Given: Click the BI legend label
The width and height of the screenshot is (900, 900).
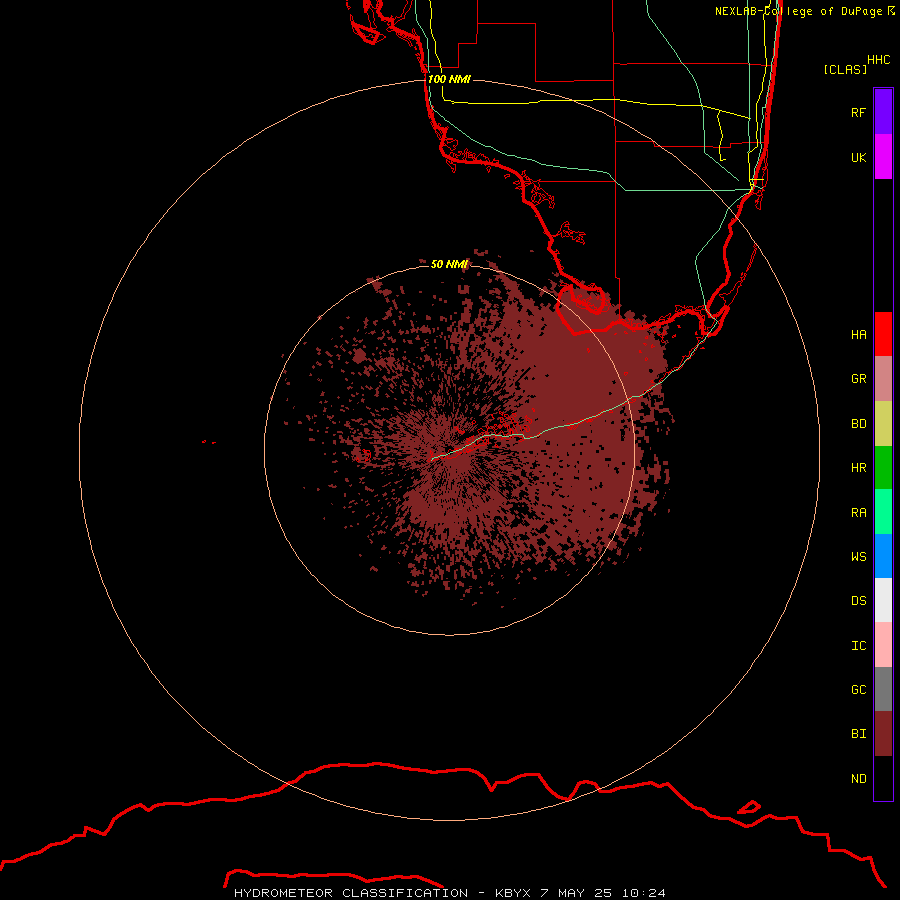Looking at the screenshot, I should [858, 734].
